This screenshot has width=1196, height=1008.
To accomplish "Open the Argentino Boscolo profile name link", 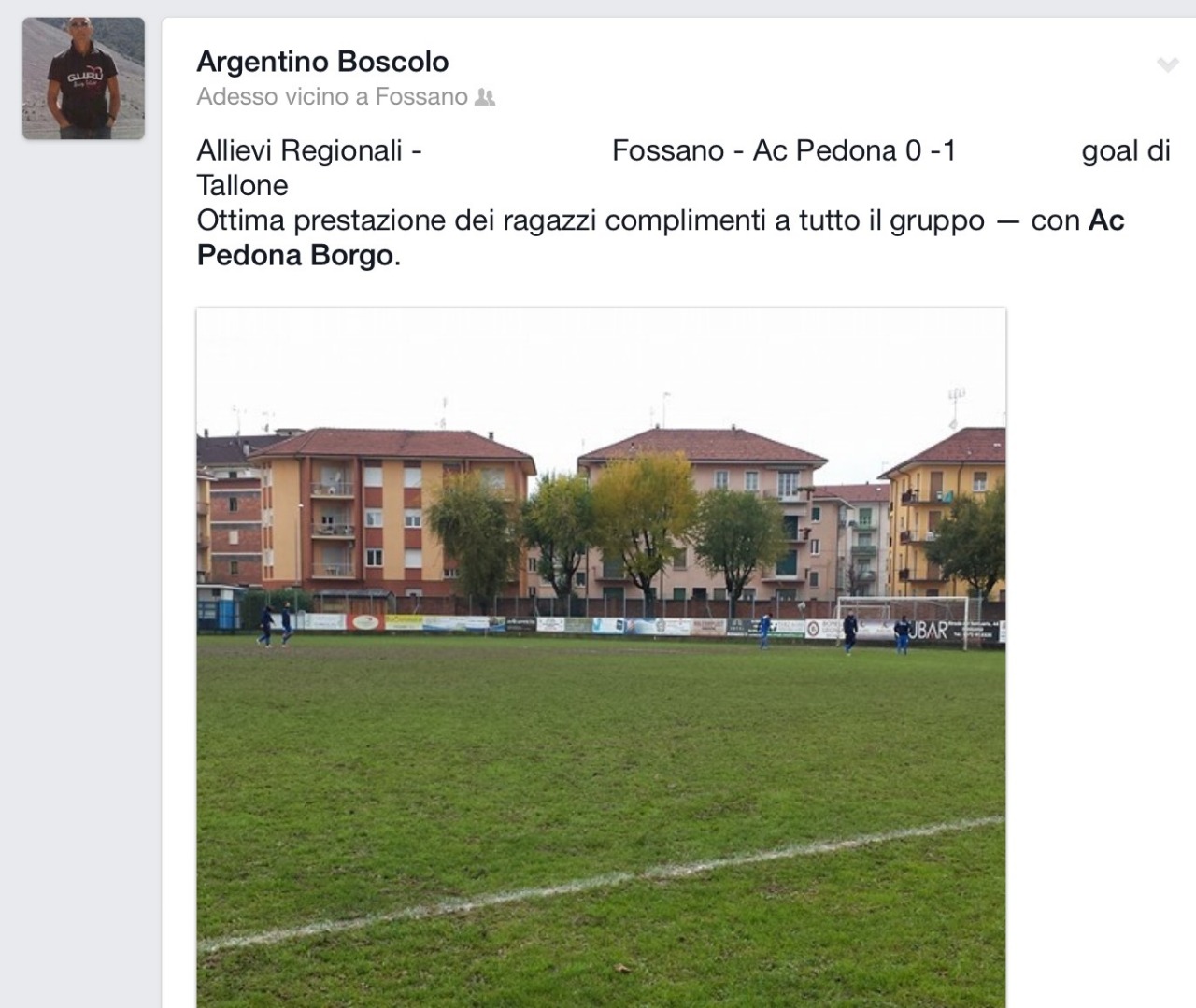I will coord(322,62).
